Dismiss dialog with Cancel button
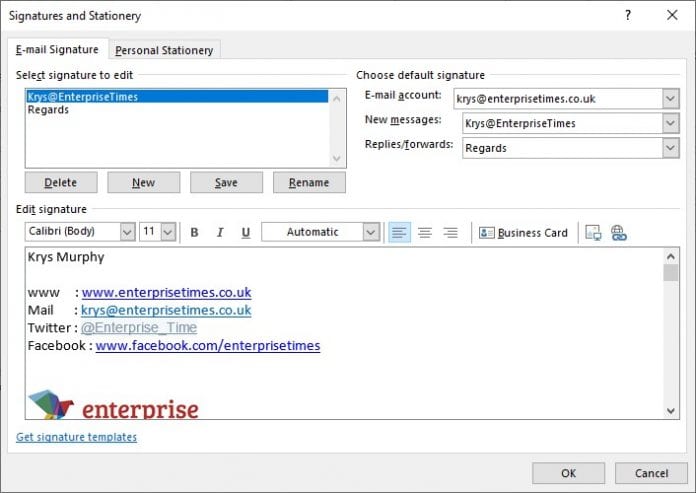Viewport: 696px width, 493px height. click(x=651, y=473)
